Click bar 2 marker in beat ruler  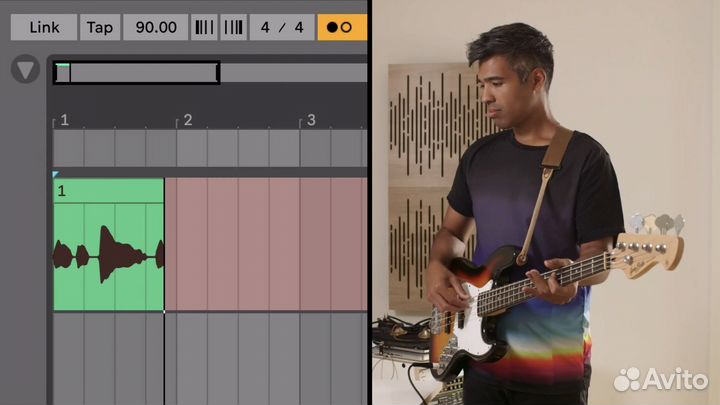click(187, 120)
